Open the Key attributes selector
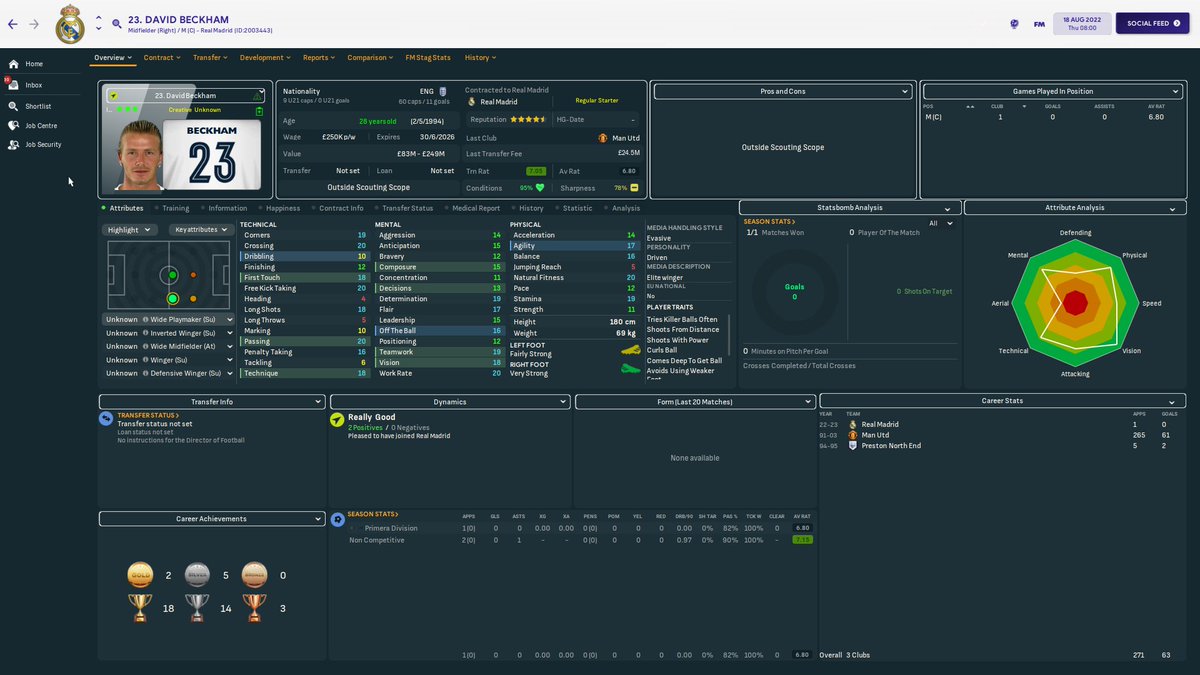The width and height of the screenshot is (1200, 675). coord(202,229)
